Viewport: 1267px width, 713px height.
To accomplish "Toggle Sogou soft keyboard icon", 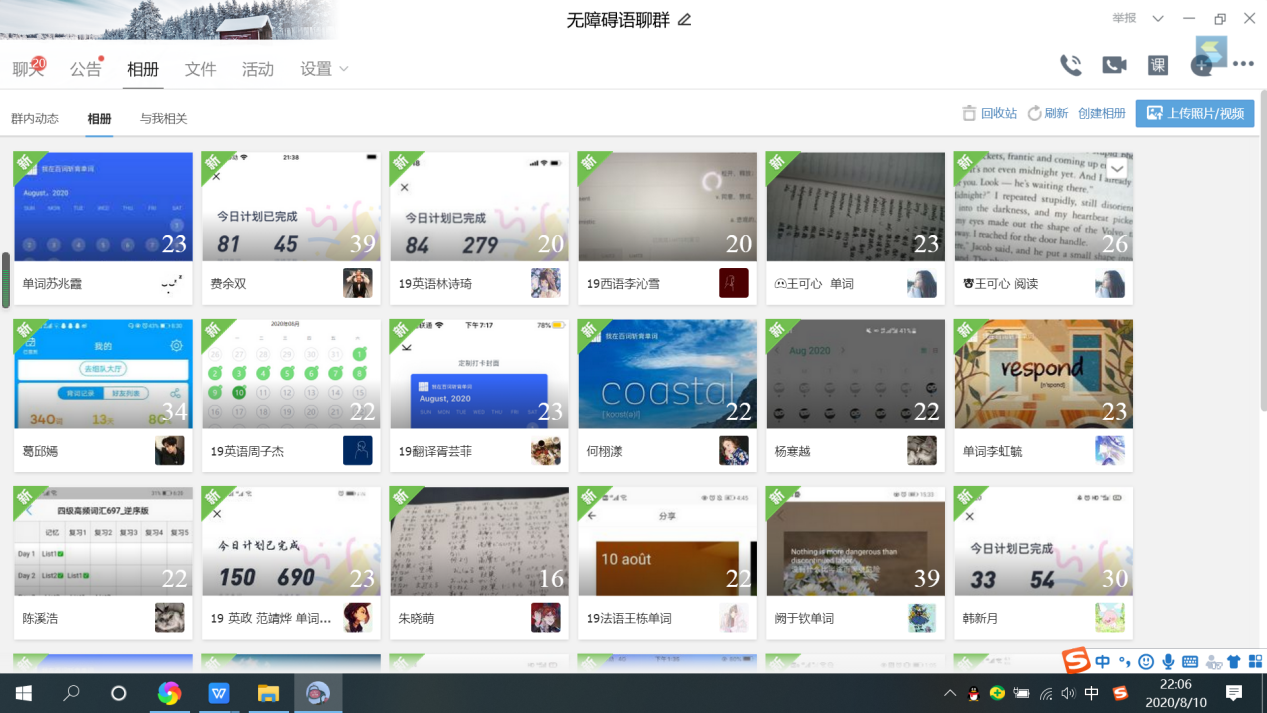I will click(1190, 662).
